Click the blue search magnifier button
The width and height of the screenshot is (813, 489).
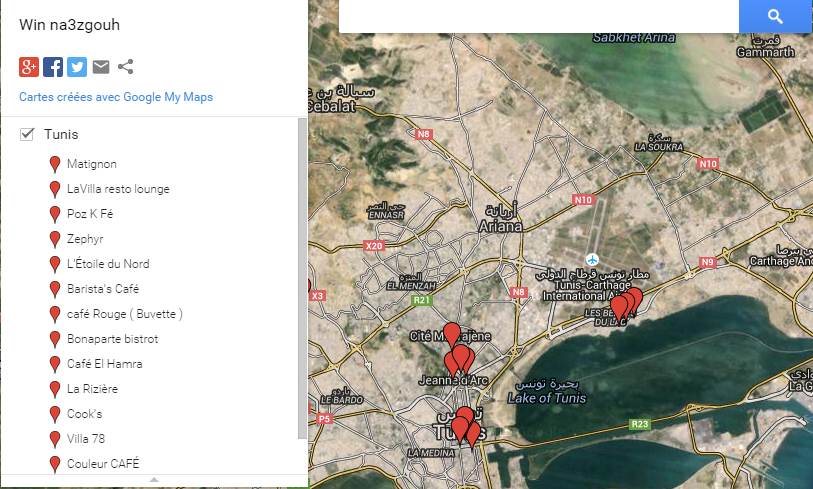(775, 16)
